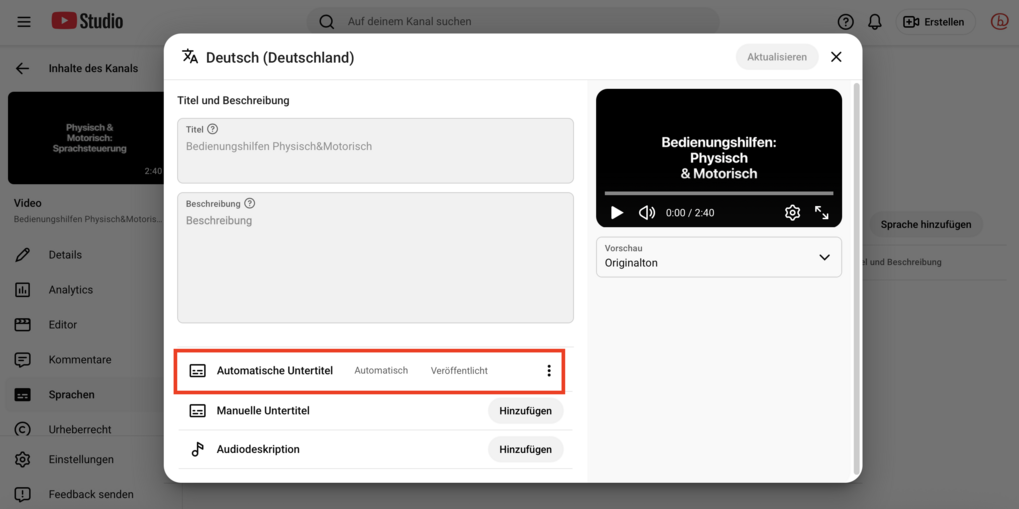Open Analytics in the sidebar
This screenshot has width=1019, height=509.
tap(70, 290)
